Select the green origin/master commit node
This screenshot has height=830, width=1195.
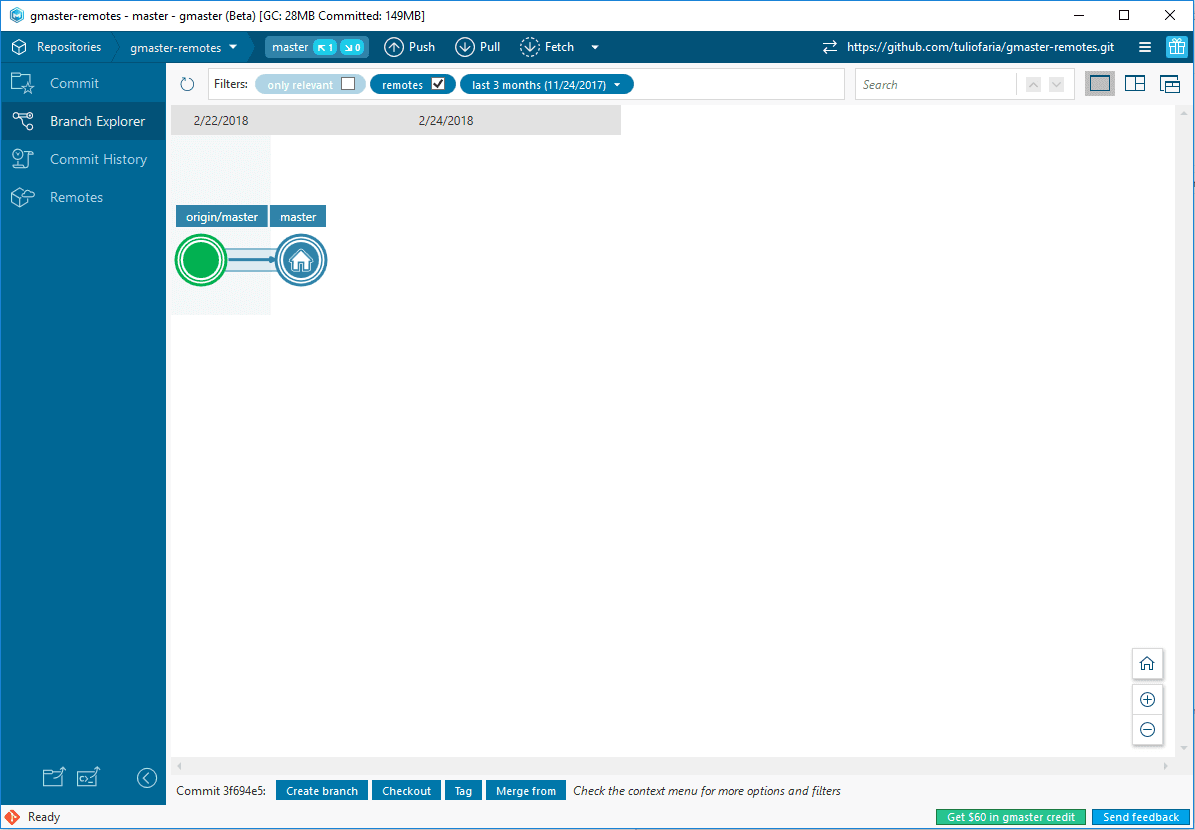[201, 261]
